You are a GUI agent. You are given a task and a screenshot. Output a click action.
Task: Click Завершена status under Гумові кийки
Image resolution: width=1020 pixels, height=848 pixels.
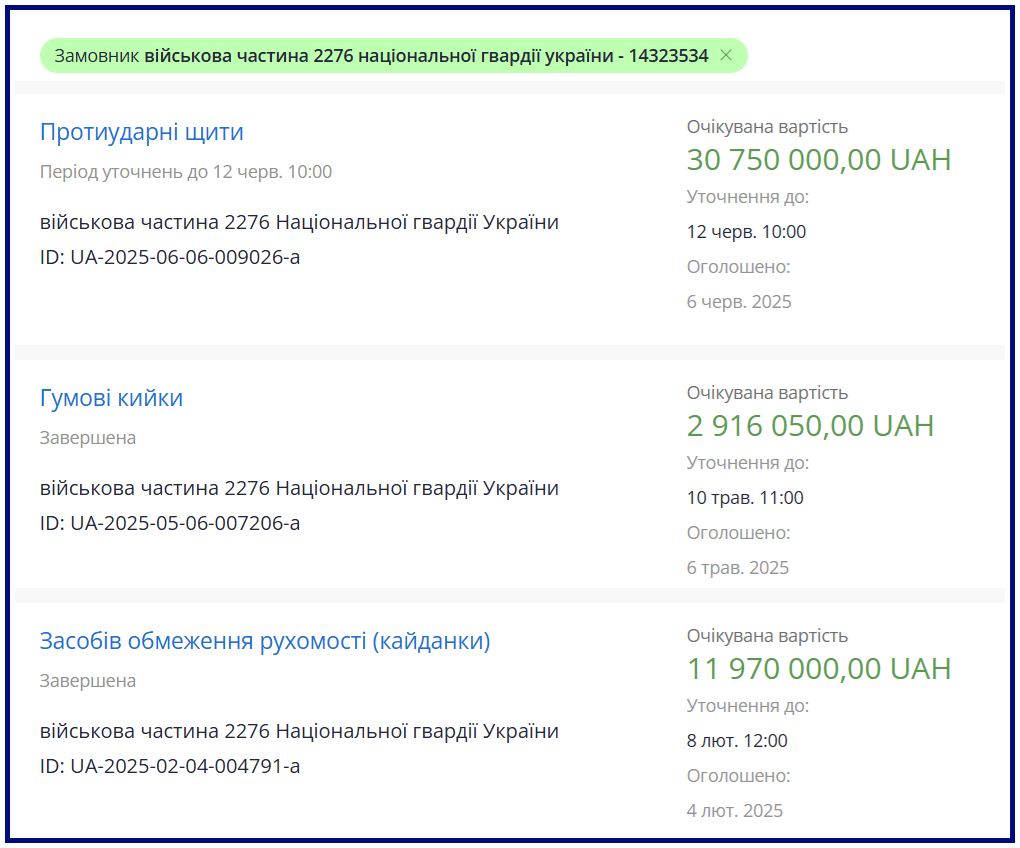(88, 438)
